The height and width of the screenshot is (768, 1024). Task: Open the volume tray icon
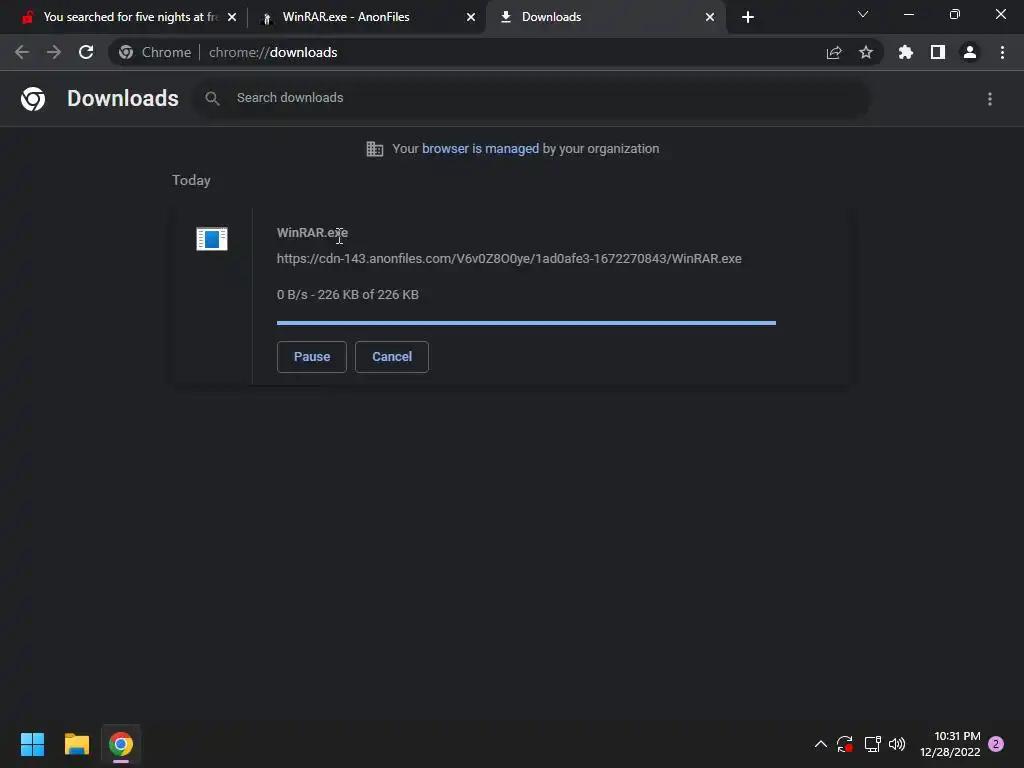897,744
